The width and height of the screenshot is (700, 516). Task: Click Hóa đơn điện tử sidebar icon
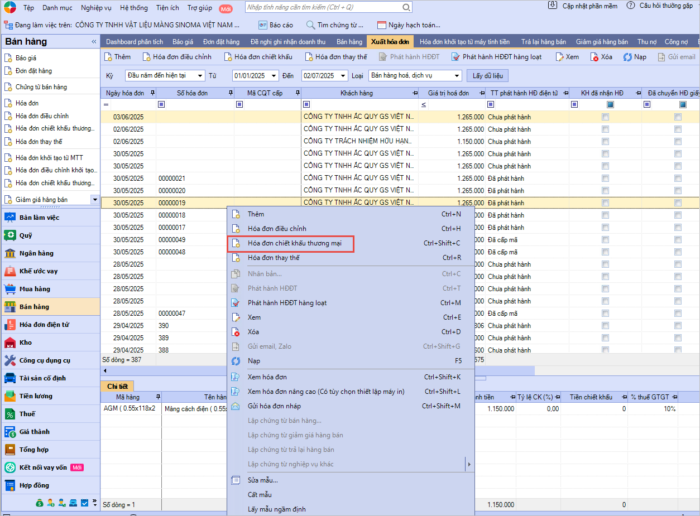point(10,324)
